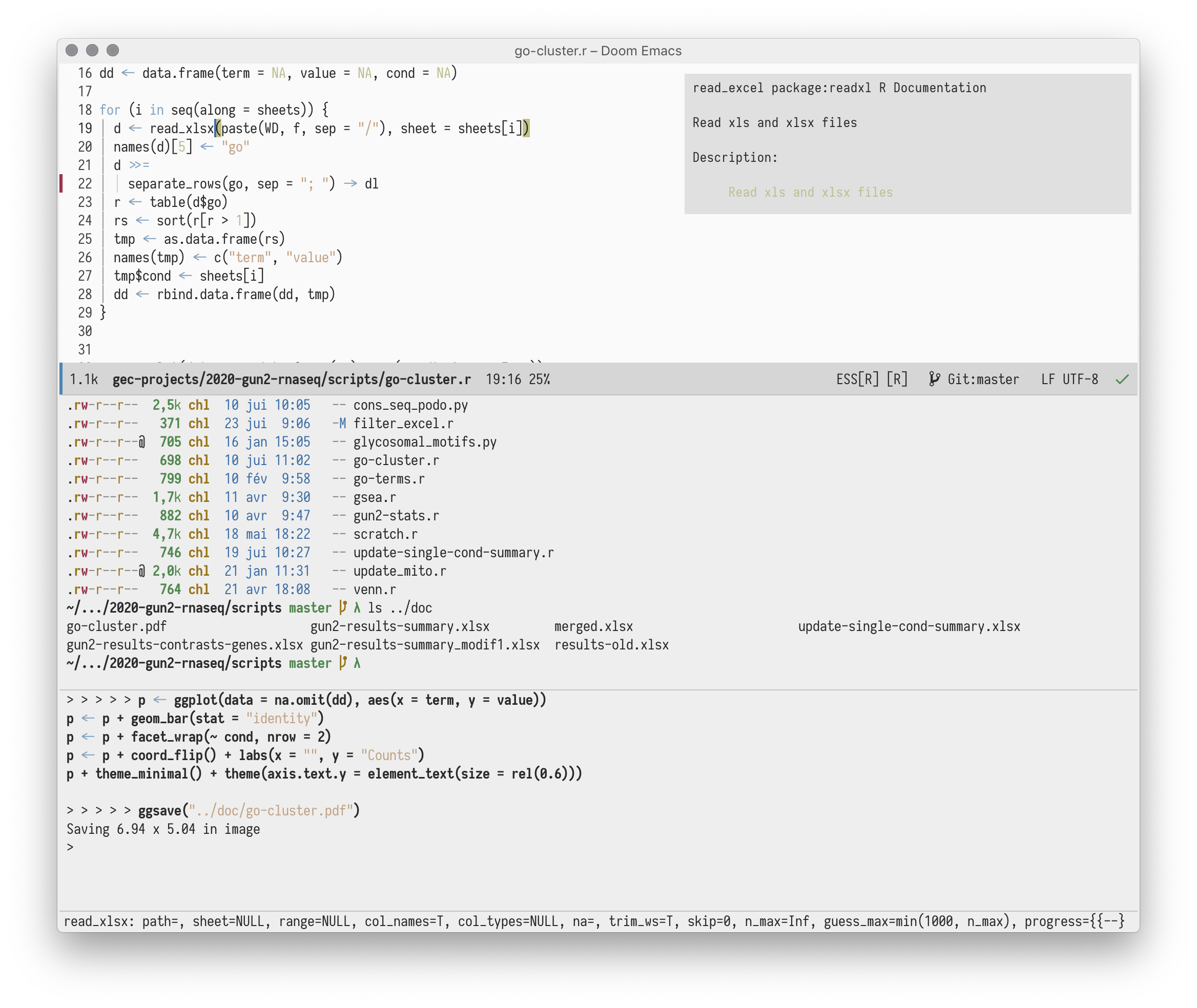Click the red git-gutter marker at line 22
The width and height of the screenshot is (1197, 1008).
click(x=61, y=183)
